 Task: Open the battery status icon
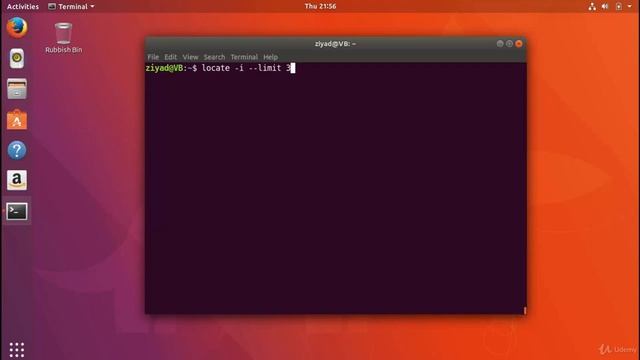(619, 7)
